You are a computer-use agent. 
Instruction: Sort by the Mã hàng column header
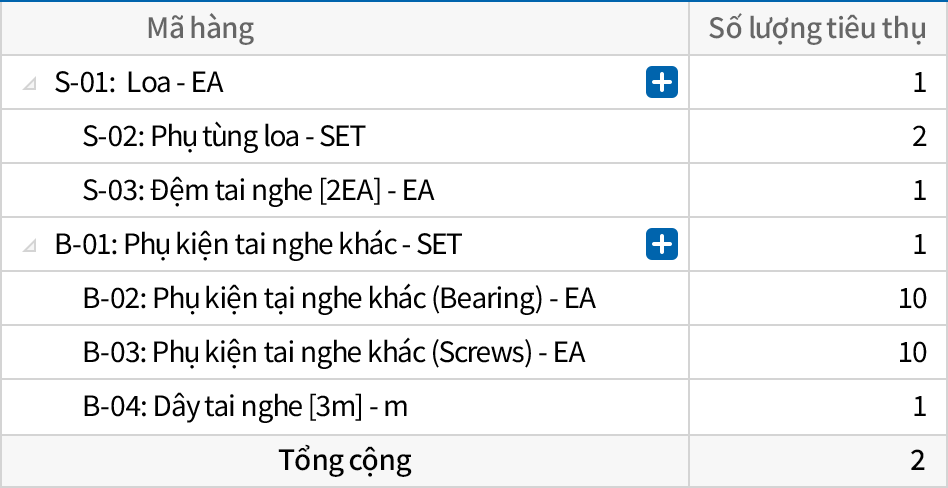point(200,28)
